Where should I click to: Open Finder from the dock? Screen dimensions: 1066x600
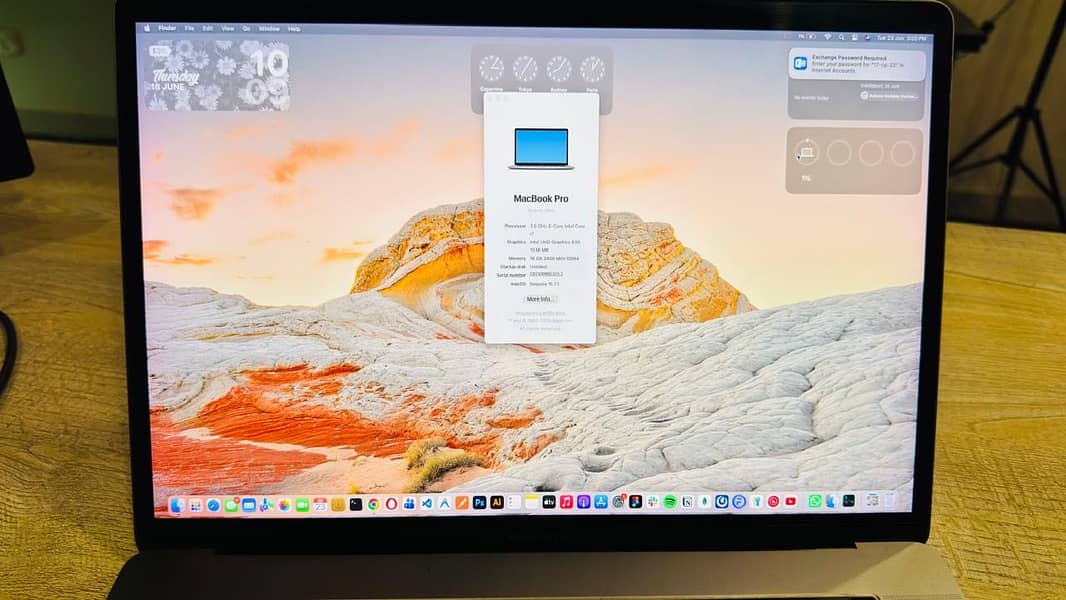pyautogui.click(x=177, y=505)
